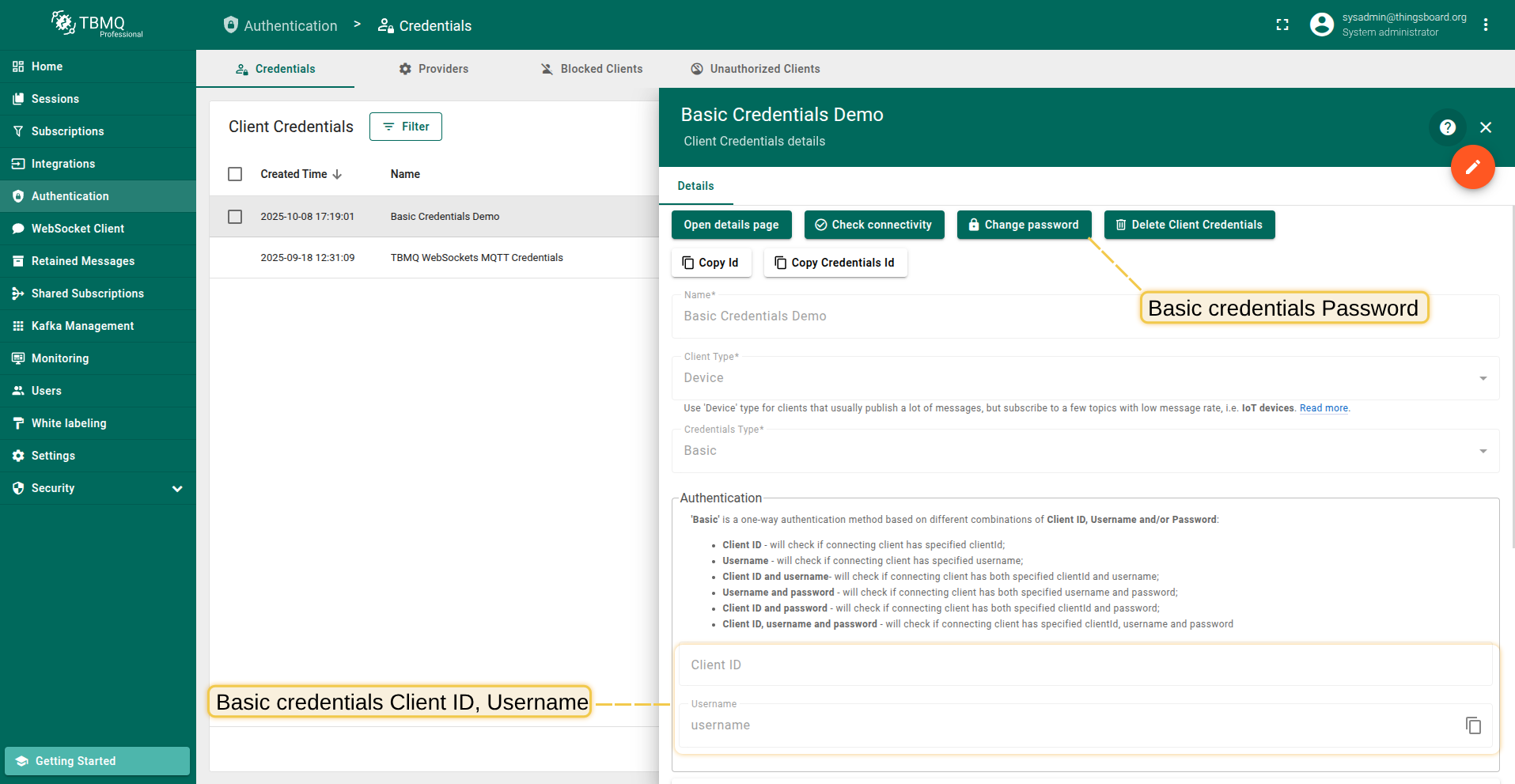This screenshot has width=1515, height=784.
Task: Open the Client Type dropdown
Action: point(1085,378)
